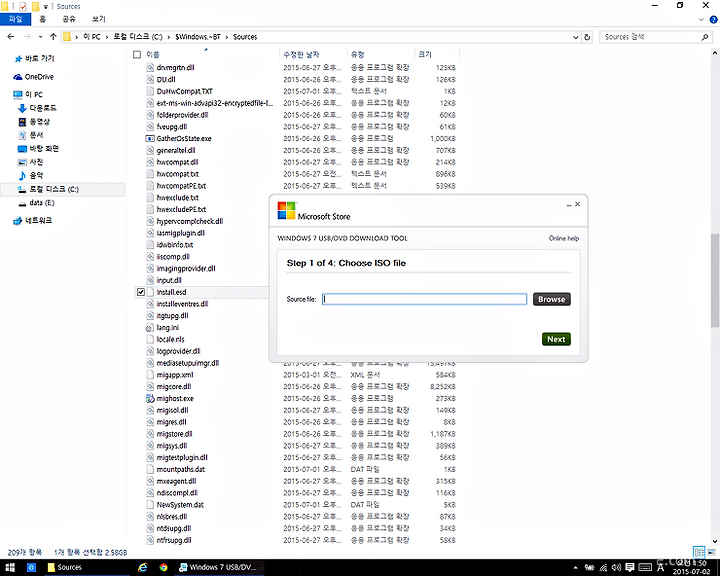Click $Windows.~BT breadcrumb segment
This screenshot has height=576, width=720.
pyautogui.click(x=198, y=37)
